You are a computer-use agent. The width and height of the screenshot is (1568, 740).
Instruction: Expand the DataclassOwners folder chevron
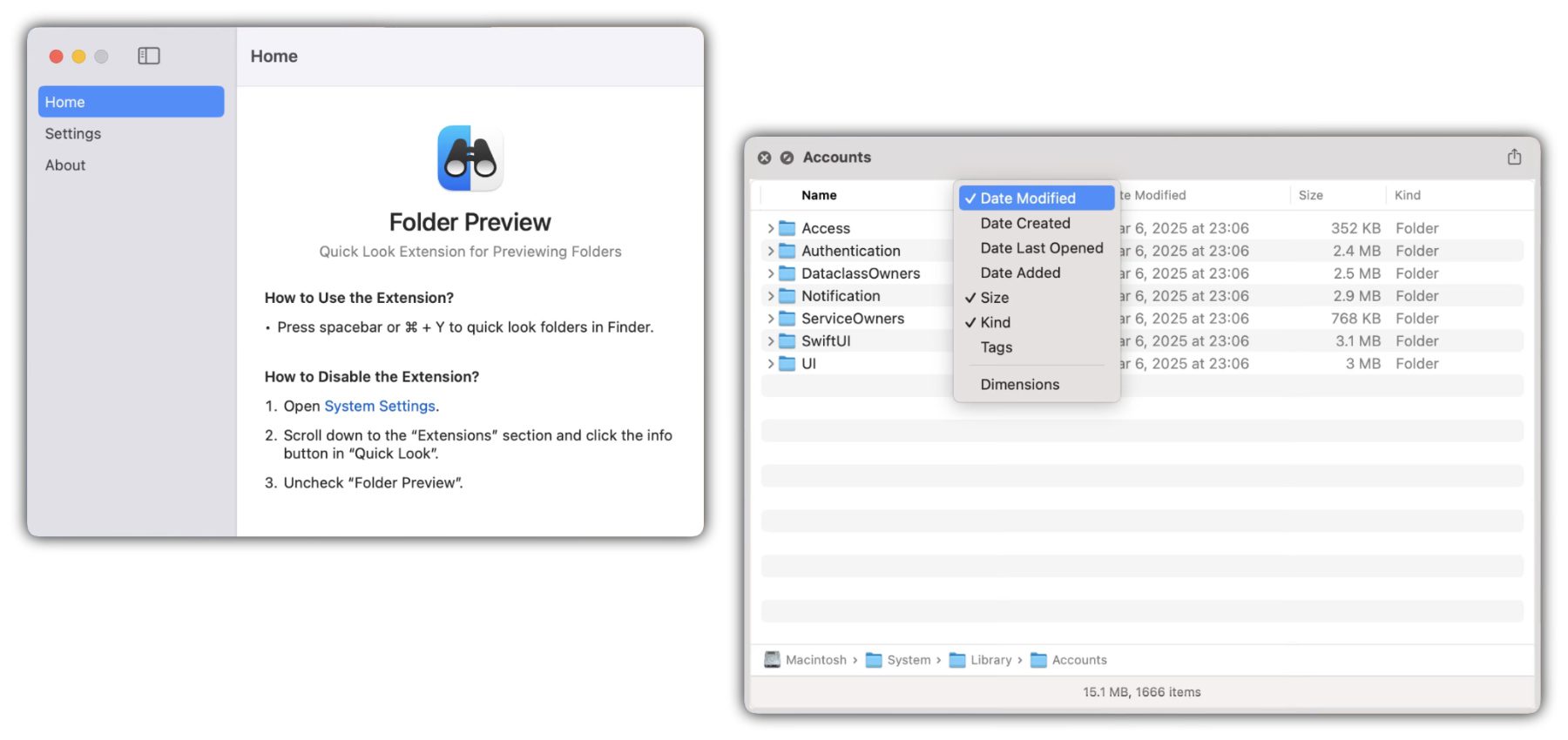pyautogui.click(x=770, y=273)
